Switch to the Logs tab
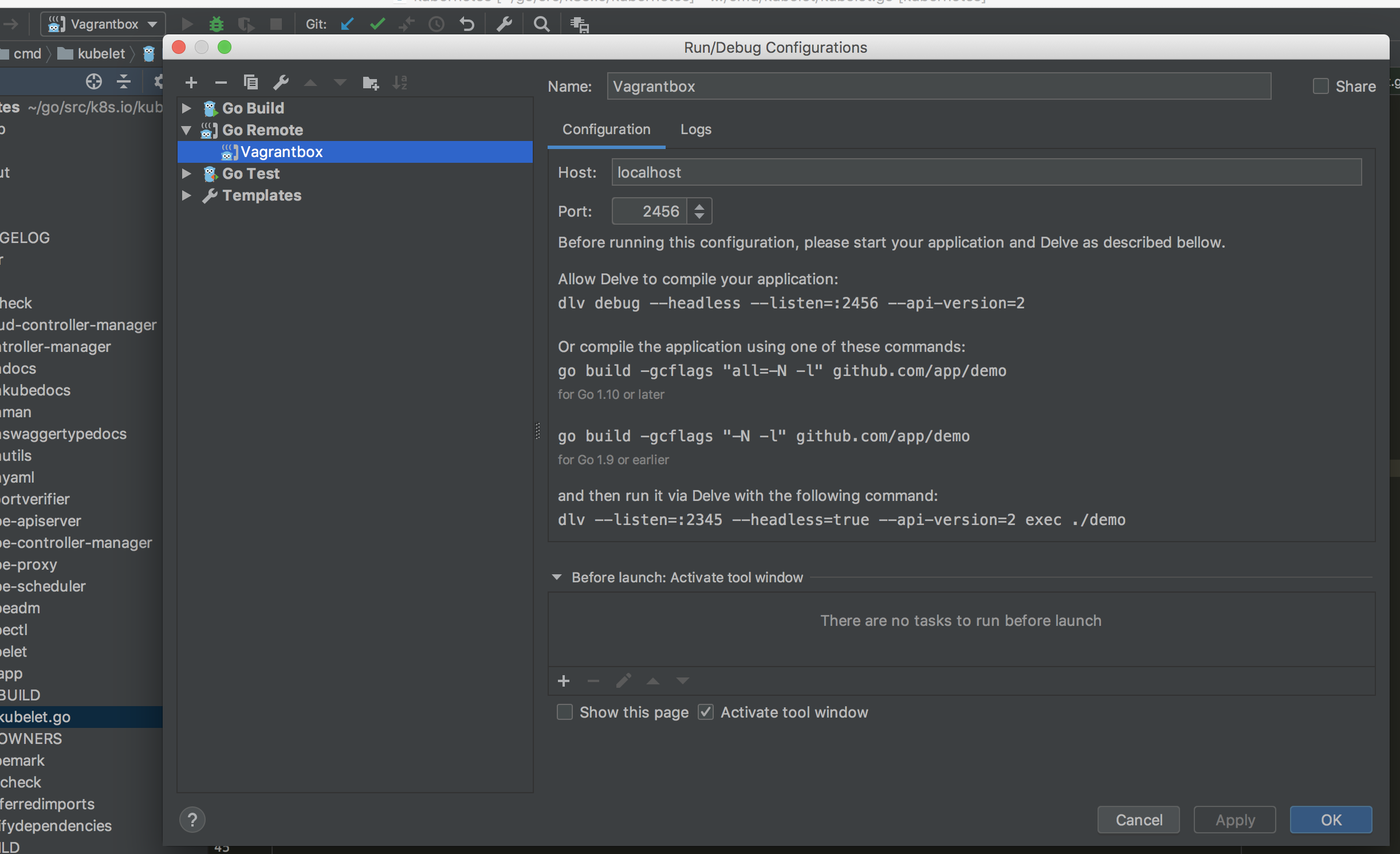Viewport: 1400px width, 854px height. click(x=695, y=130)
